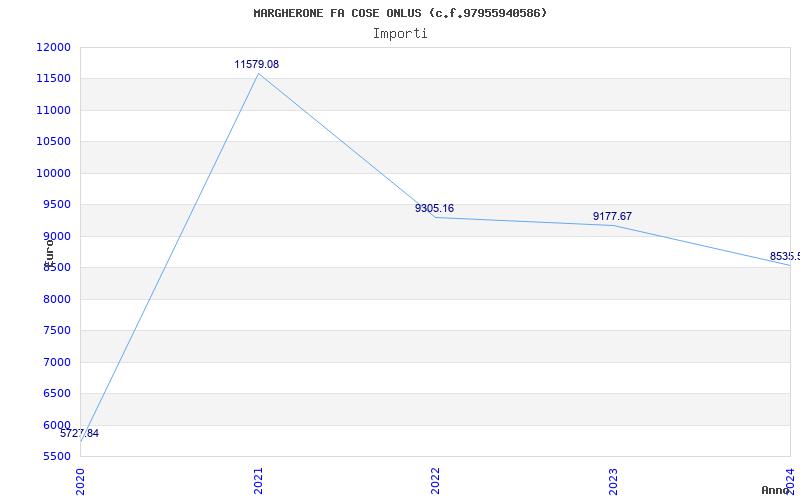The height and width of the screenshot is (500, 800).
Task: Click the Anno x-axis title
Action: click(x=776, y=490)
